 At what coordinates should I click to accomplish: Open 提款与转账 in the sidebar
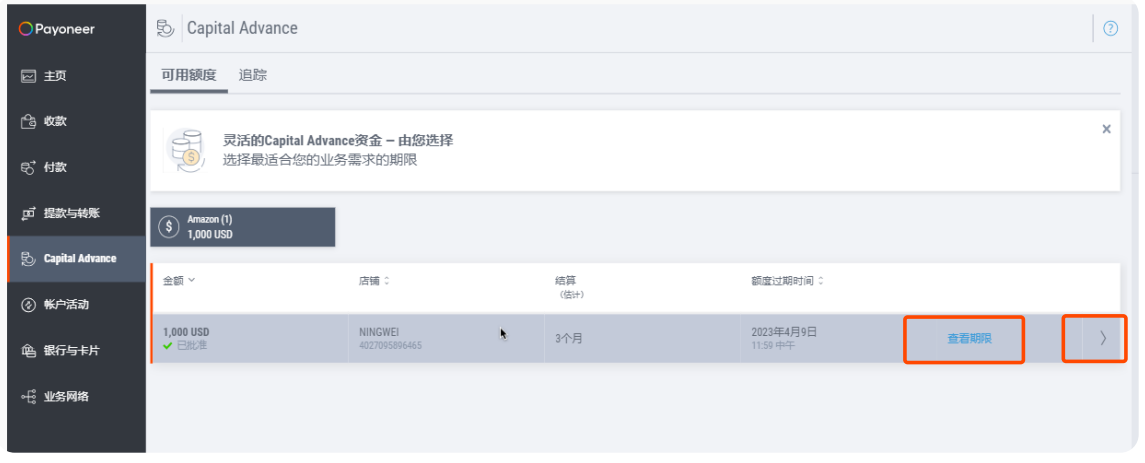tap(77, 214)
